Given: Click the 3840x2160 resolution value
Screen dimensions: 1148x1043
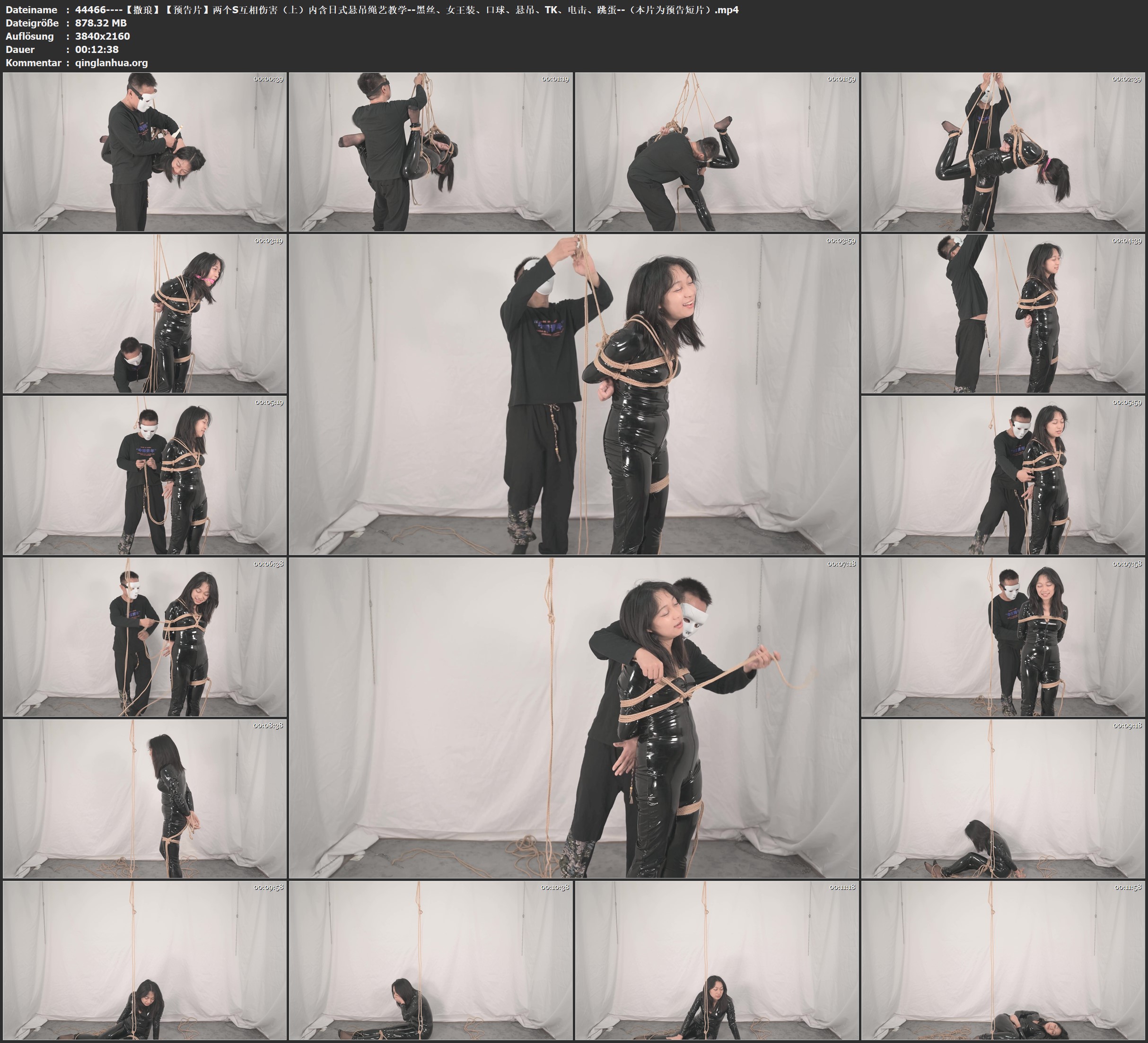Looking at the screenshot, I should point(103,36).
